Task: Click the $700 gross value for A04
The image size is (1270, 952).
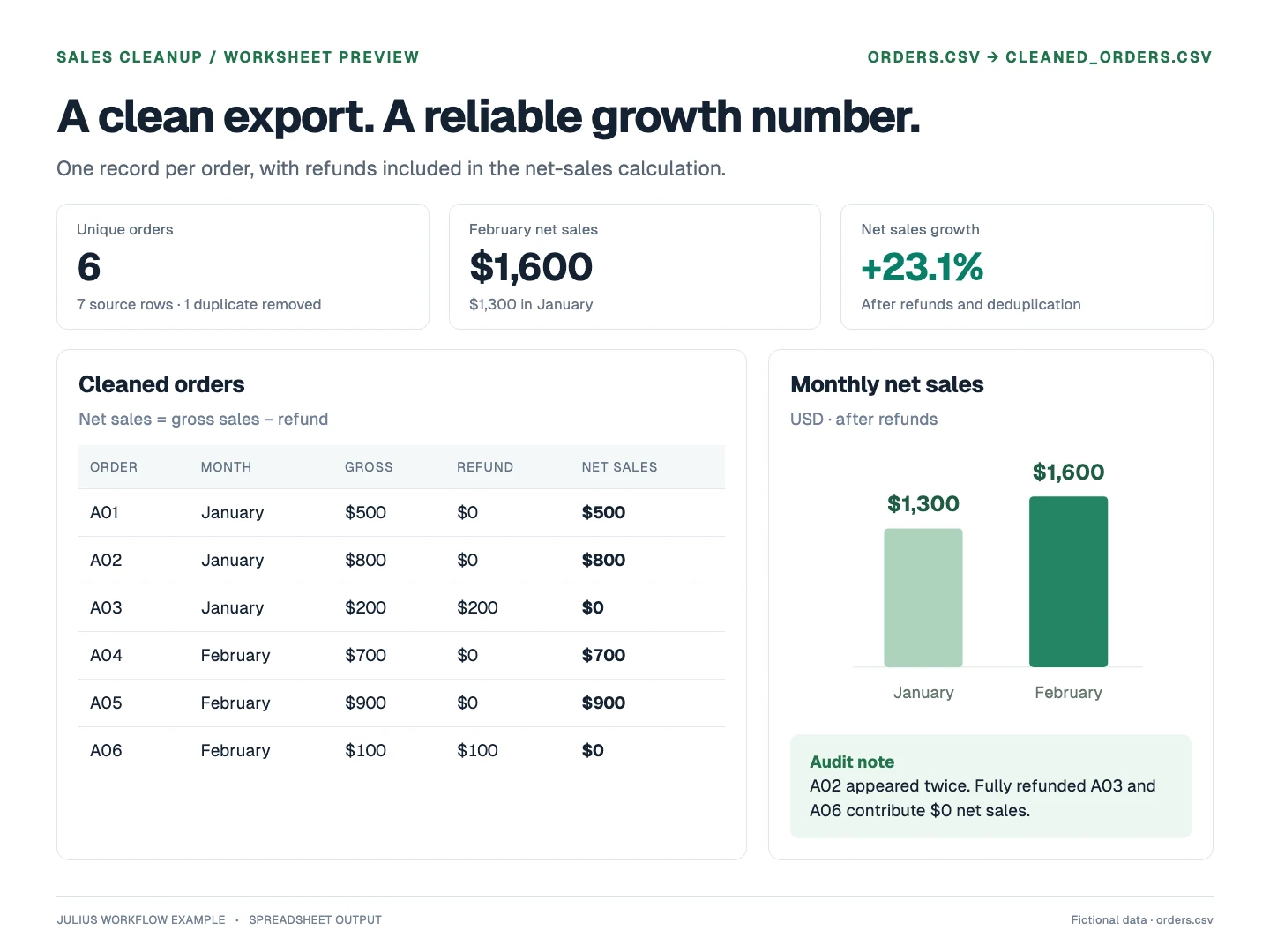Action: pos(365,656)
